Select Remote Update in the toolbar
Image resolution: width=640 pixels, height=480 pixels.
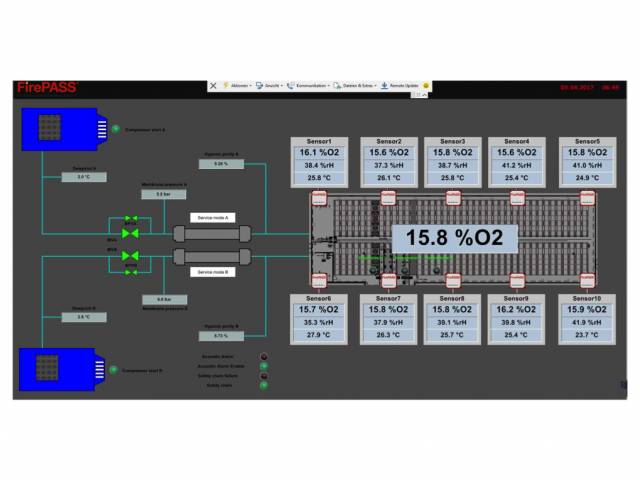pyautogui.click(x=404, y=86)
